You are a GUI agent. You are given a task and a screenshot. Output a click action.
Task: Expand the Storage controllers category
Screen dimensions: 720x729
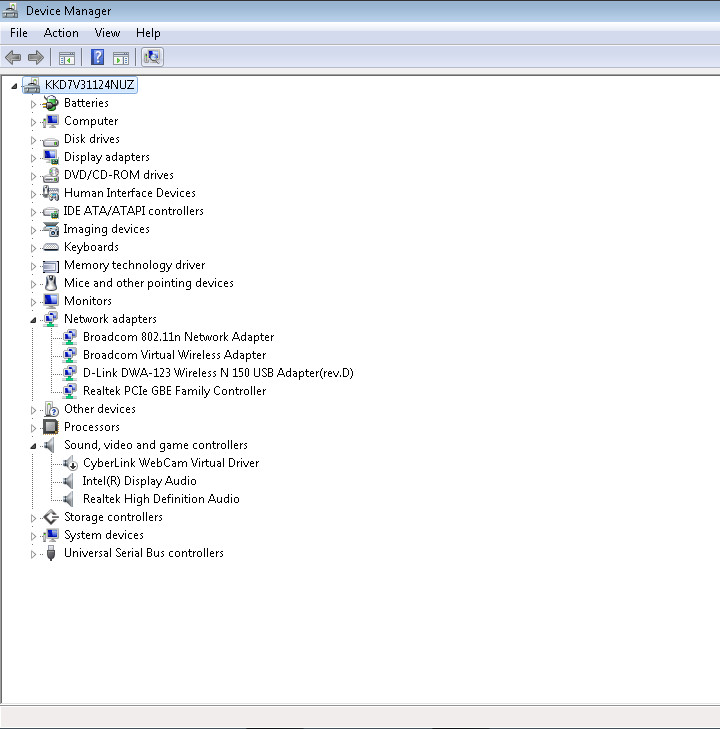pos(33,518)
